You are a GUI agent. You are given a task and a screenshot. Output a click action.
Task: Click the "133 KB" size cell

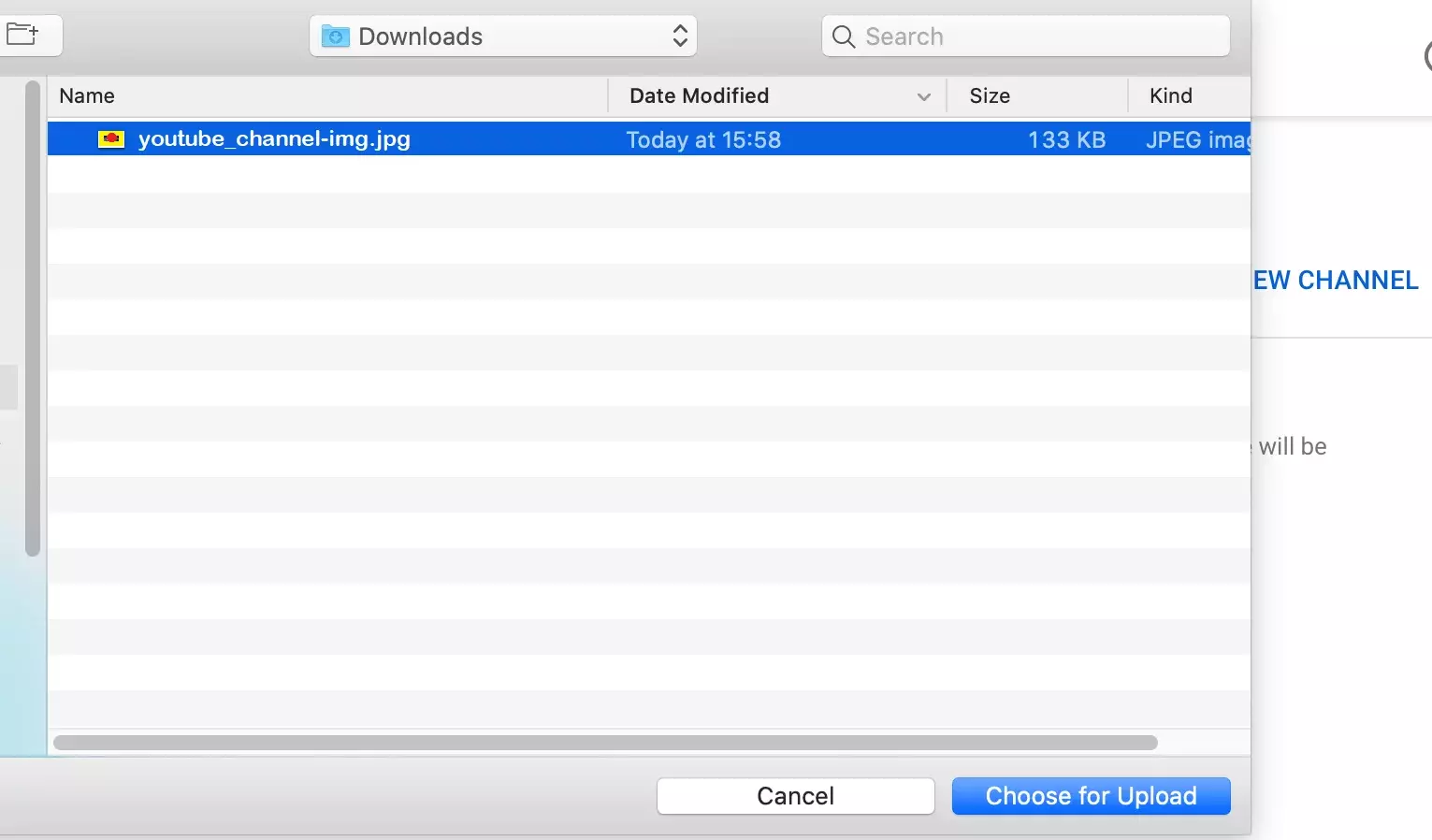point(1066,139)
